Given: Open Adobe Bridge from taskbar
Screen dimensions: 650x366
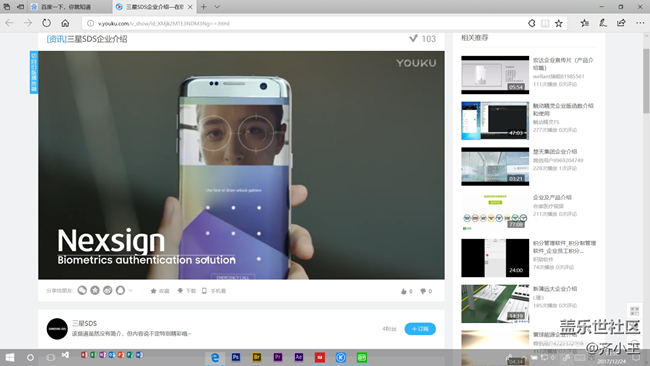Looking at the screenshot, I should [x=257, y=357].
